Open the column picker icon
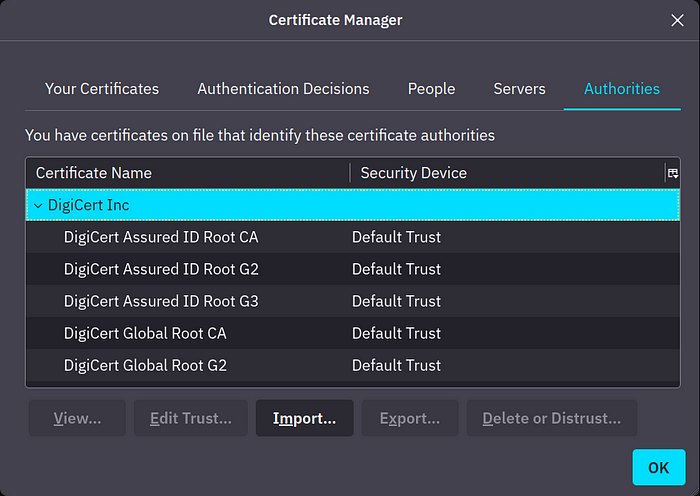The image size is (700, 496). (x=673, y=173)
